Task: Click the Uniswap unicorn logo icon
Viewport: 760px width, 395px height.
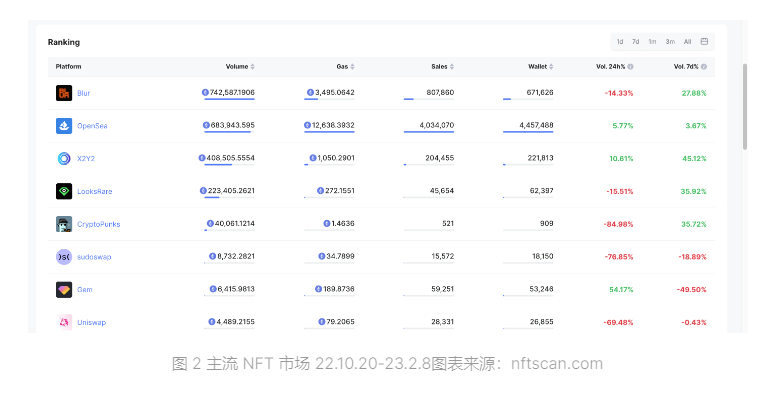Action: point(64,322)
